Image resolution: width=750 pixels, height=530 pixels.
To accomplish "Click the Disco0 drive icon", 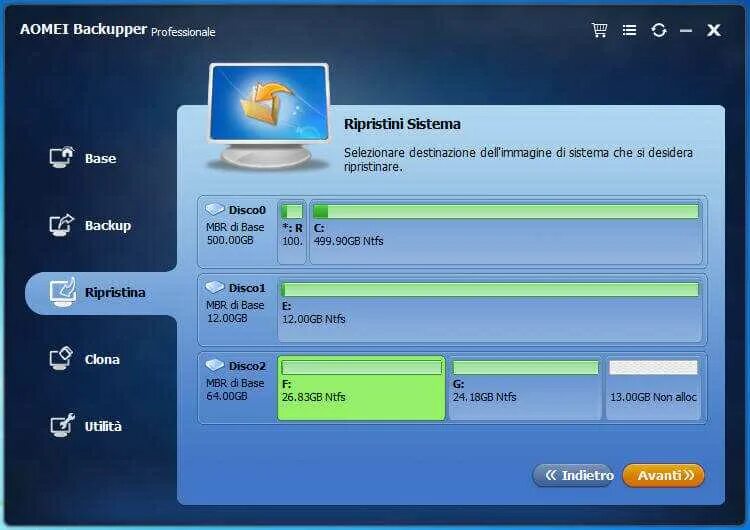I will (x=215, y=209).
